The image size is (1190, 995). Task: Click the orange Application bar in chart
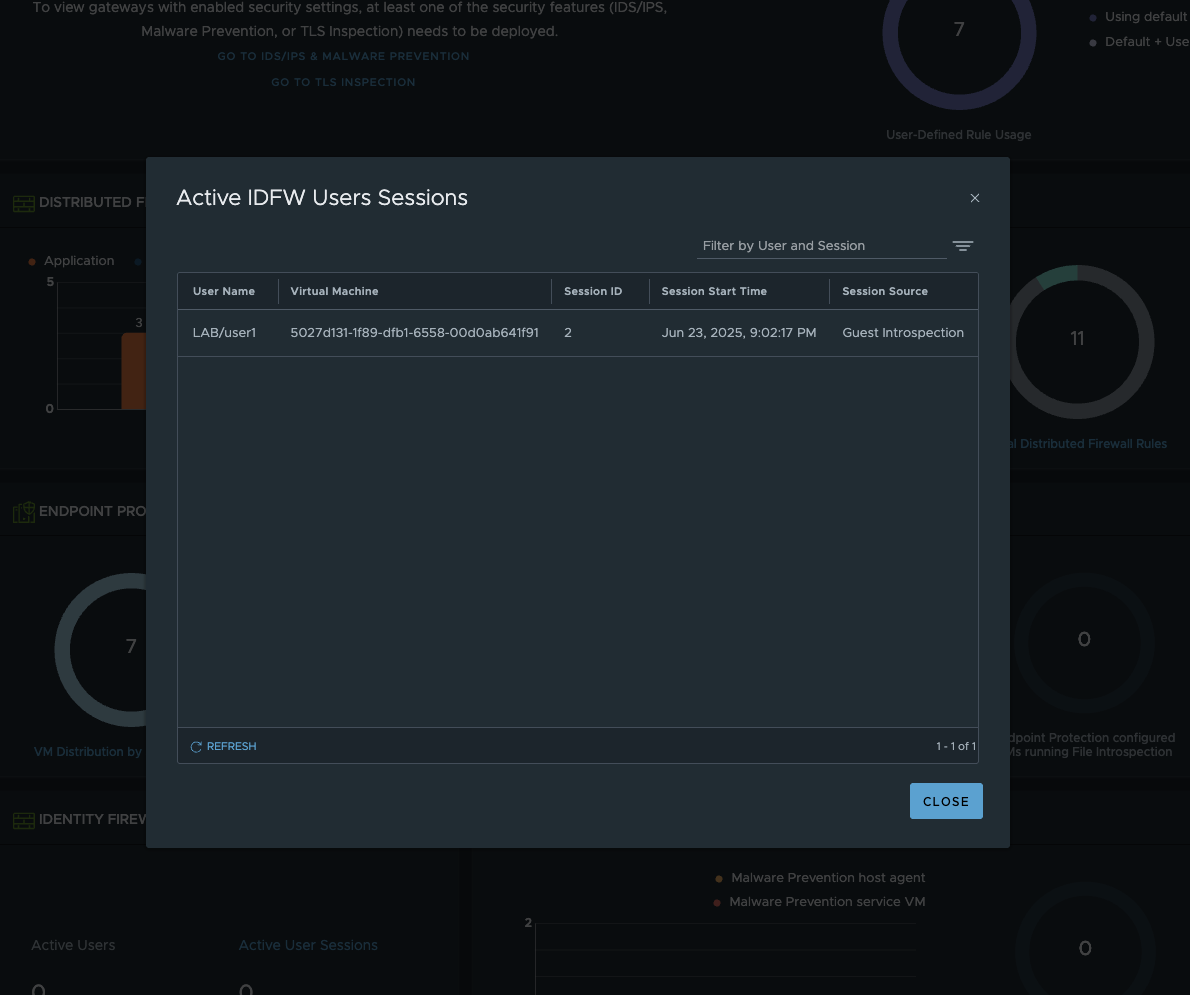[x=134, y=371]
